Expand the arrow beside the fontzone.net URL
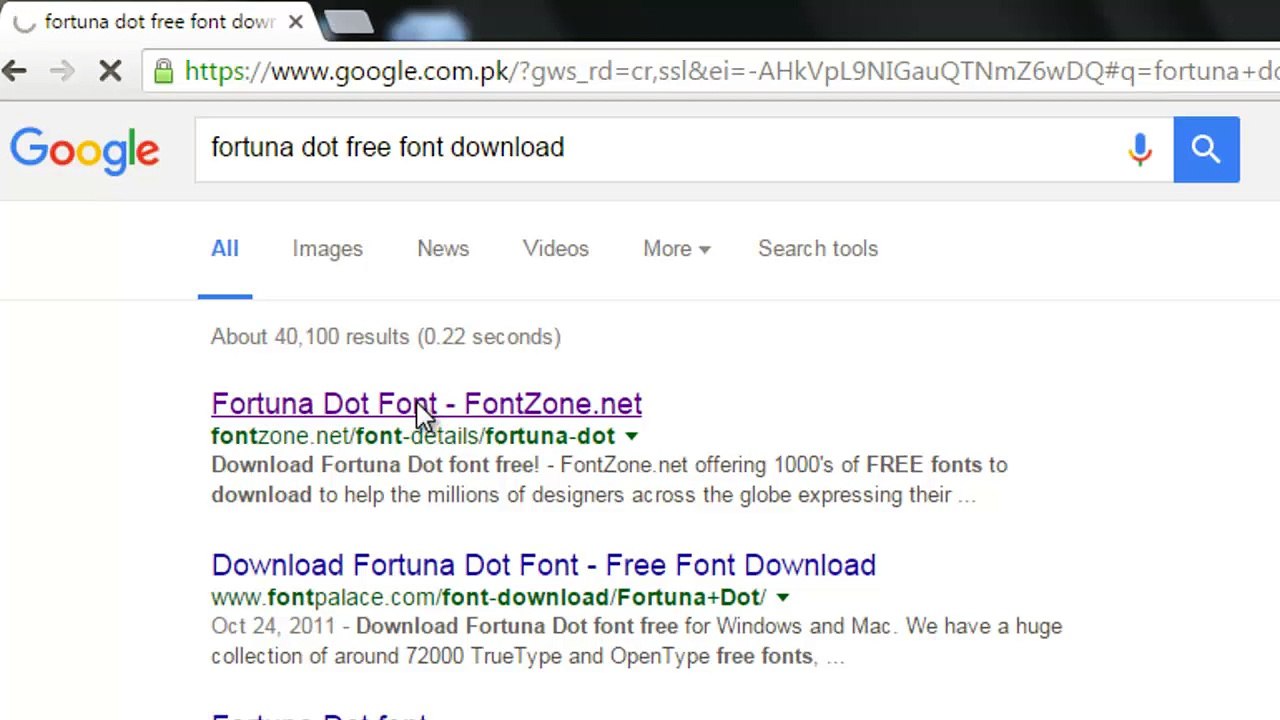 (x=631, y=436)
